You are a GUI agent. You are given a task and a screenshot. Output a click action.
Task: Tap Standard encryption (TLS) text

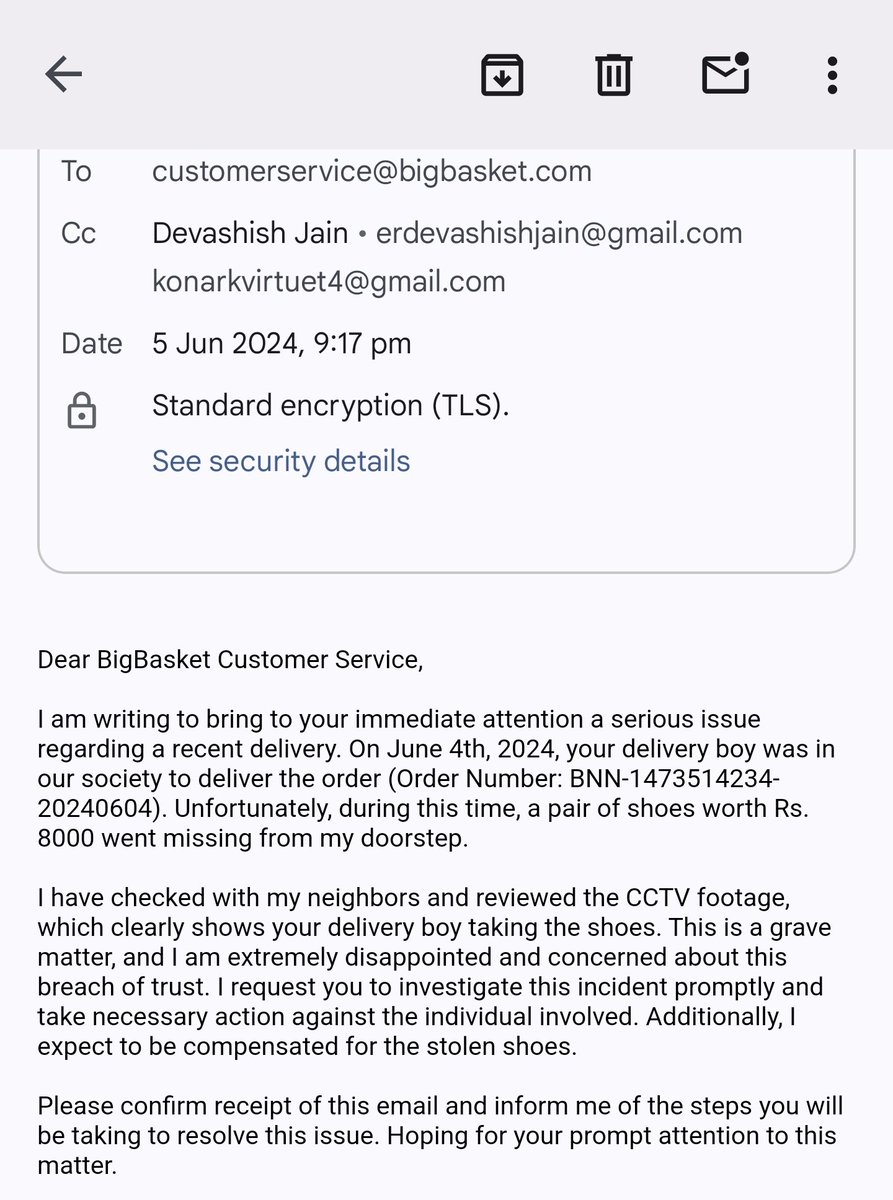click(331, 405)
